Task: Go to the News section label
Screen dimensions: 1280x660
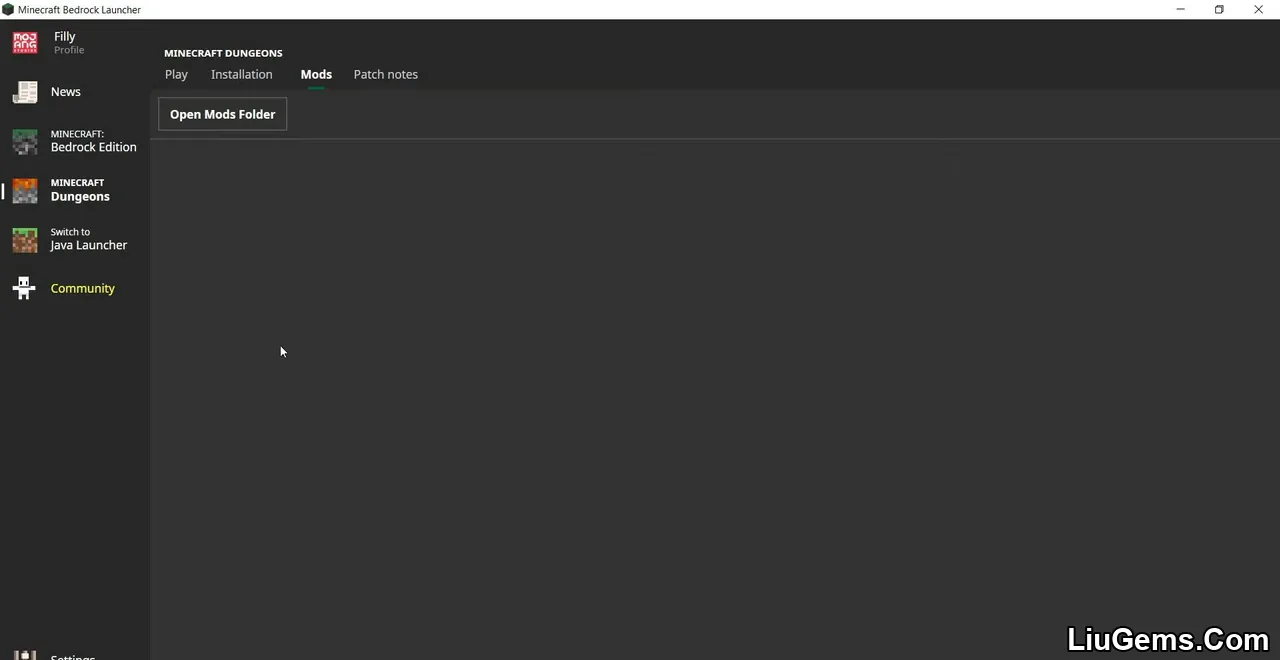Action: coord(66,92)
